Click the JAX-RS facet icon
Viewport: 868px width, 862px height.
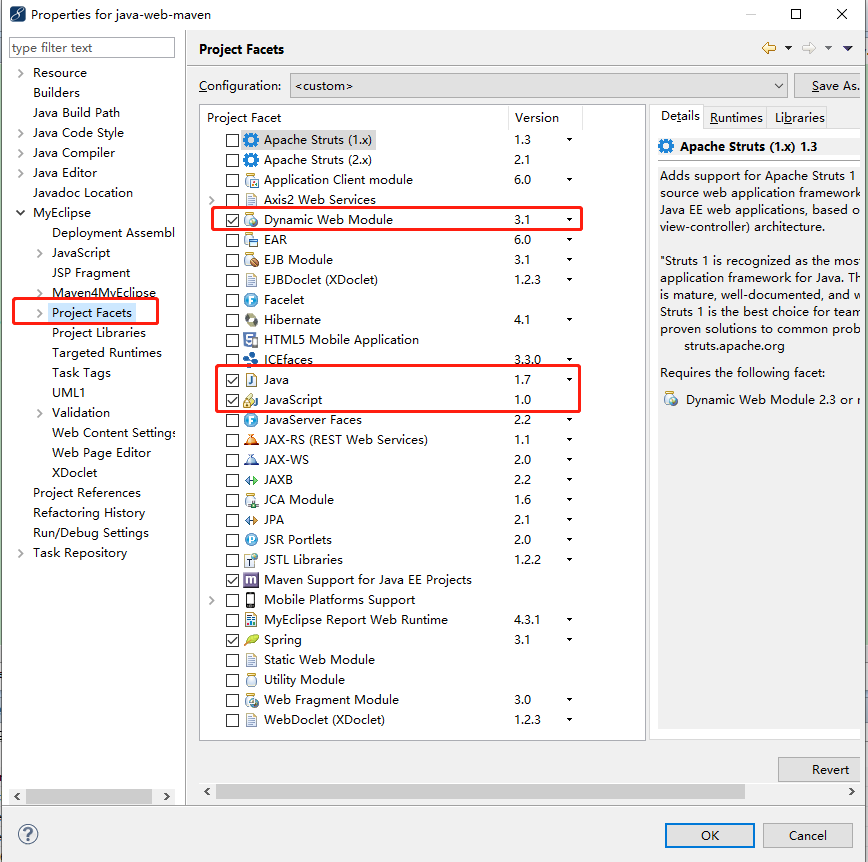[x=251, y=440]
